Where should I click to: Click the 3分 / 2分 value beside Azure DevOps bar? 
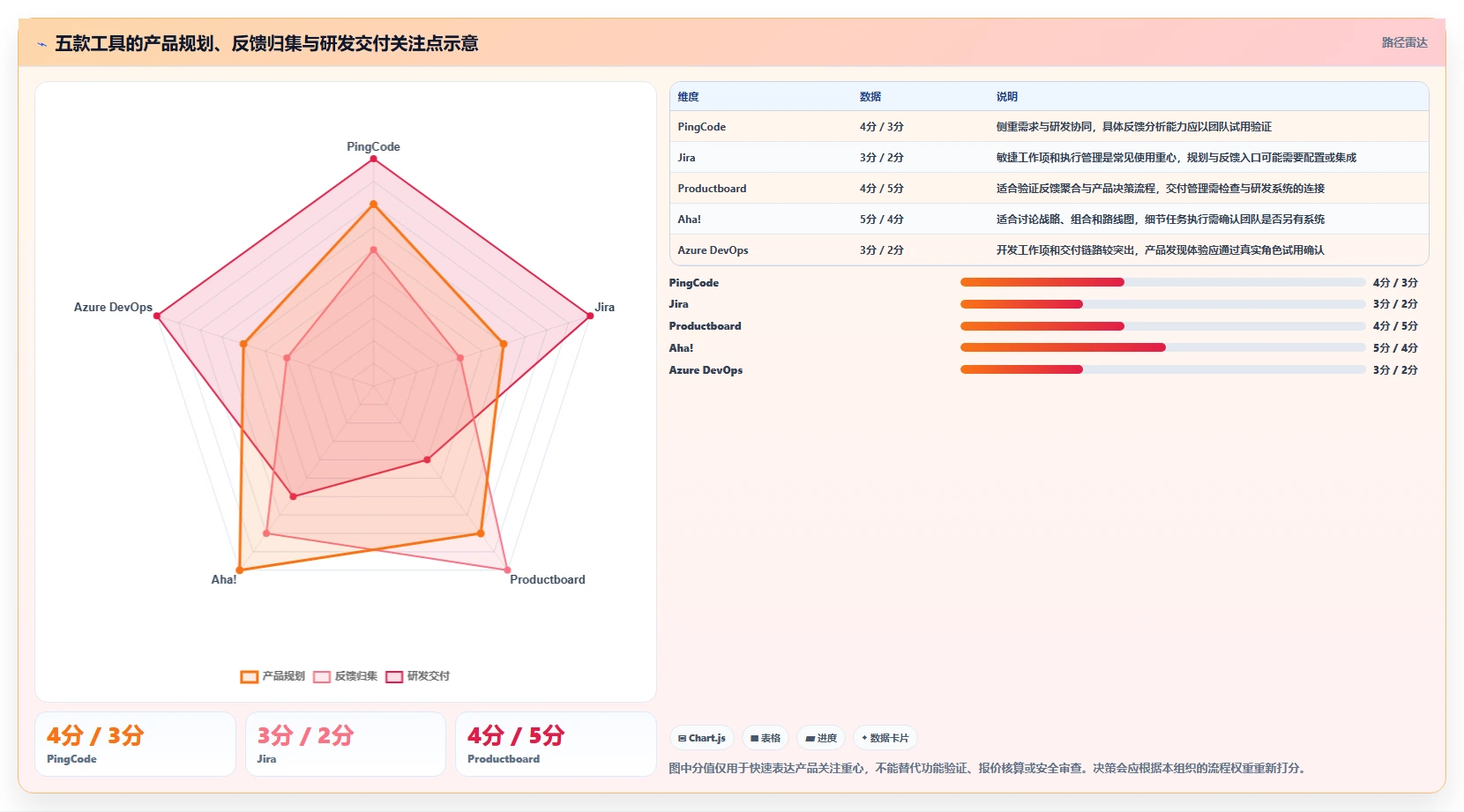(1395, 370)
